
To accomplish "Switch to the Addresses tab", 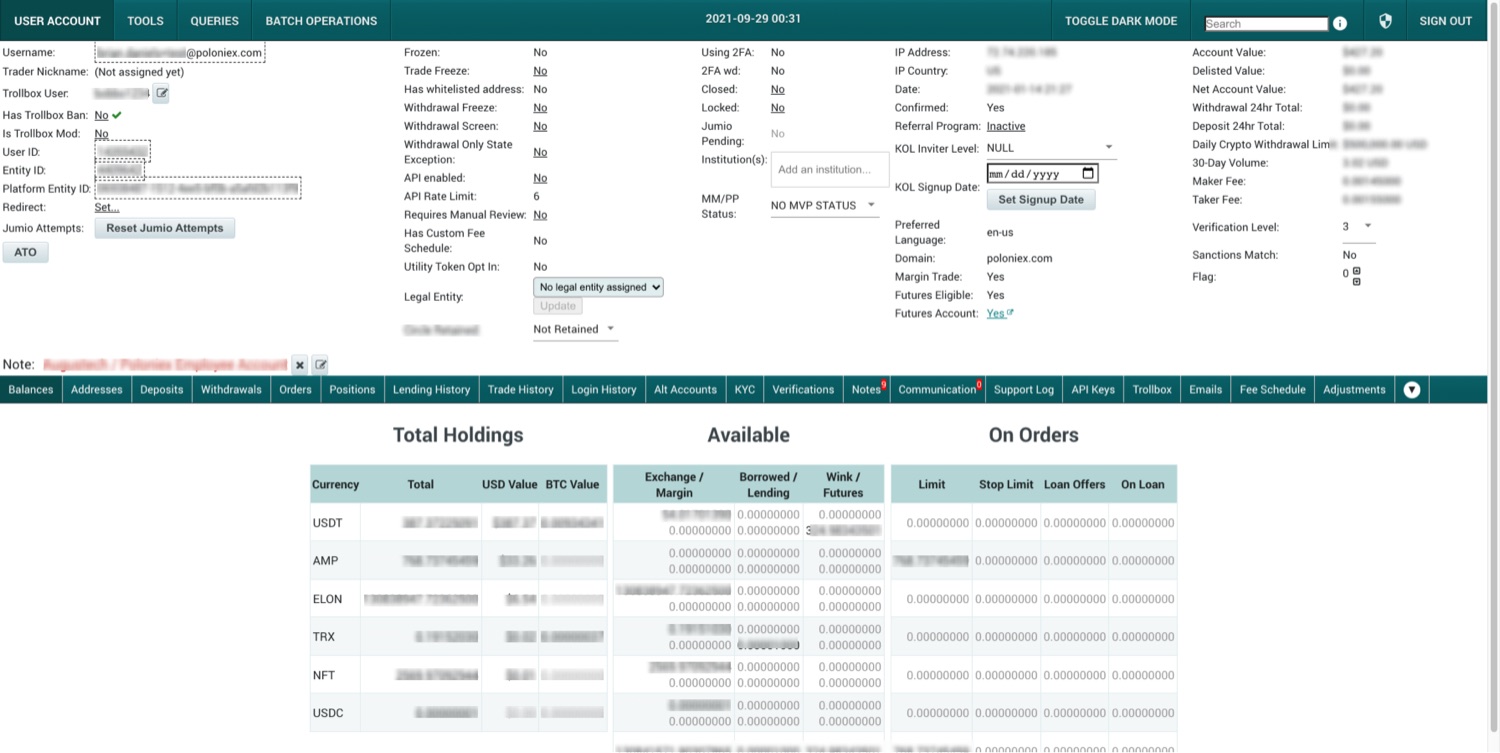I will [97, 390].
